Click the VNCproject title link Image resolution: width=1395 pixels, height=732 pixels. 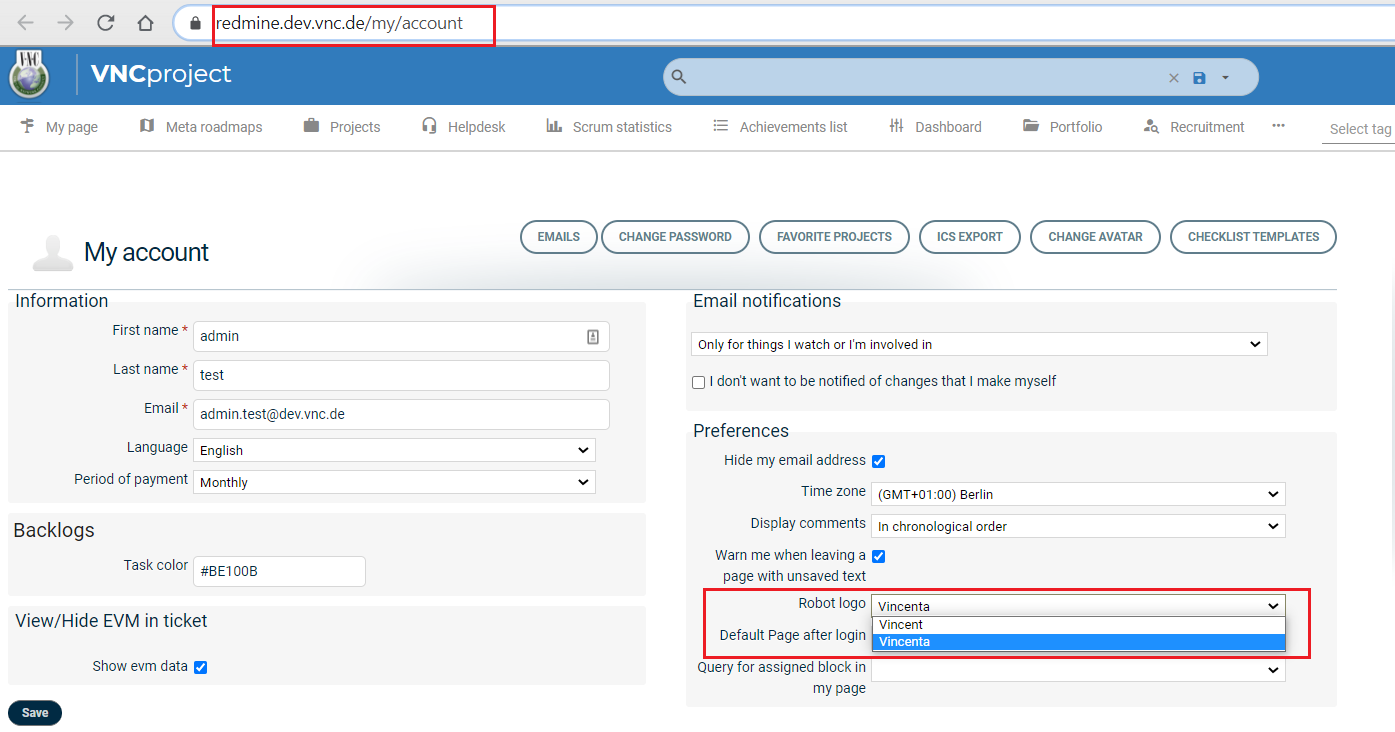pyautogui.click(x=161, y=74)
